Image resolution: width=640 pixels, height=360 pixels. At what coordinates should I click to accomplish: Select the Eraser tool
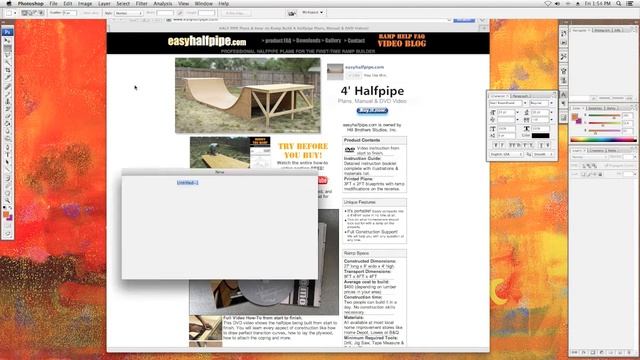coord(7,116)
